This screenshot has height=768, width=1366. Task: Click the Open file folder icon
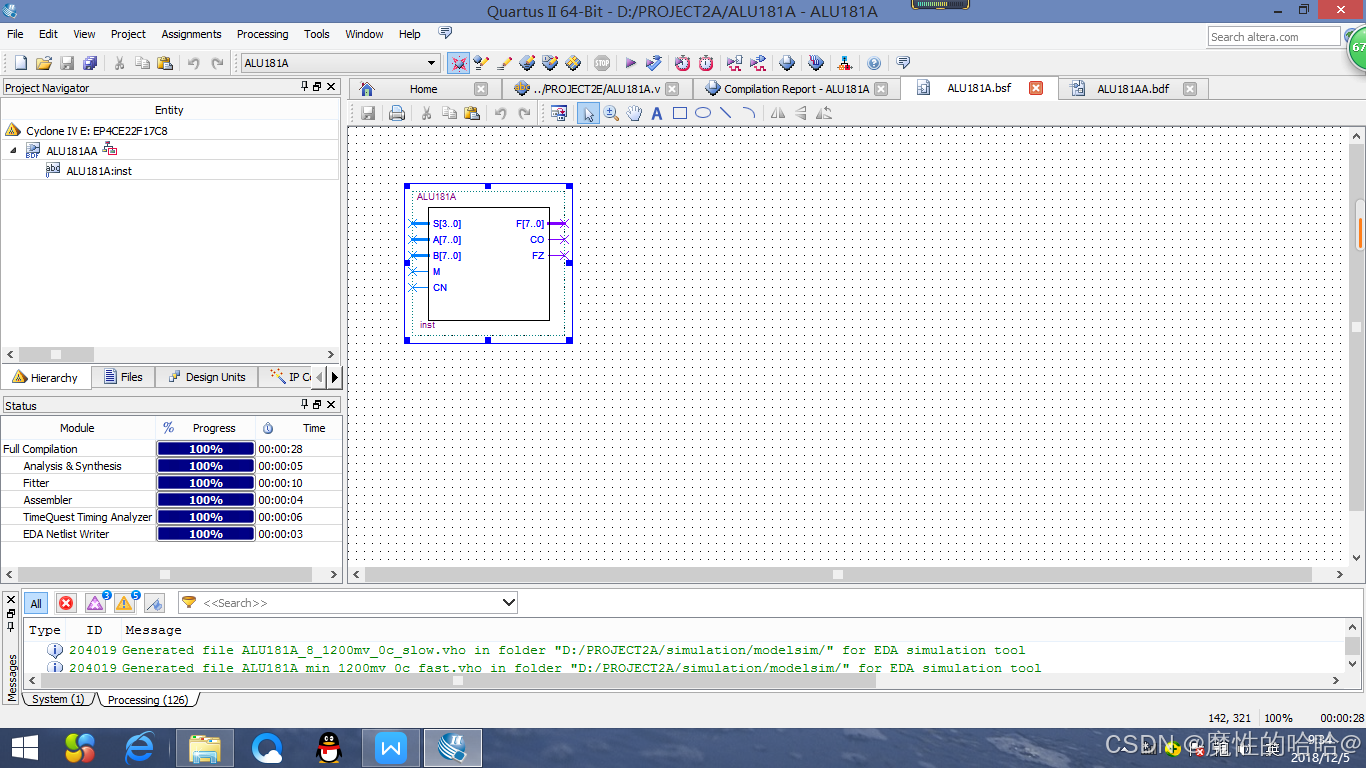coord(43,63)
